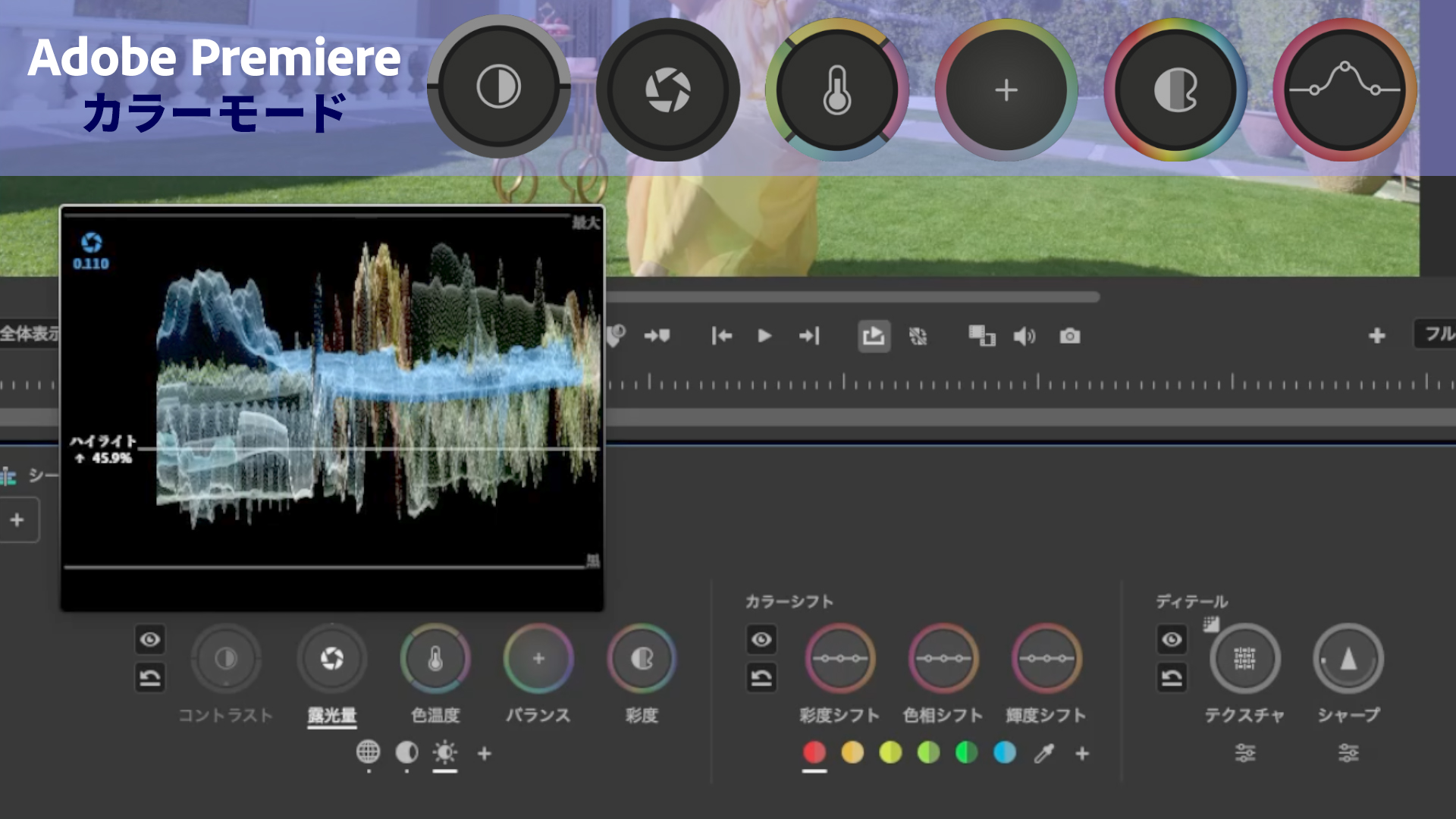This screenshot has width=1456, height=819.
Task: Pick the orange color shift swatch
Action: point(852,752)
